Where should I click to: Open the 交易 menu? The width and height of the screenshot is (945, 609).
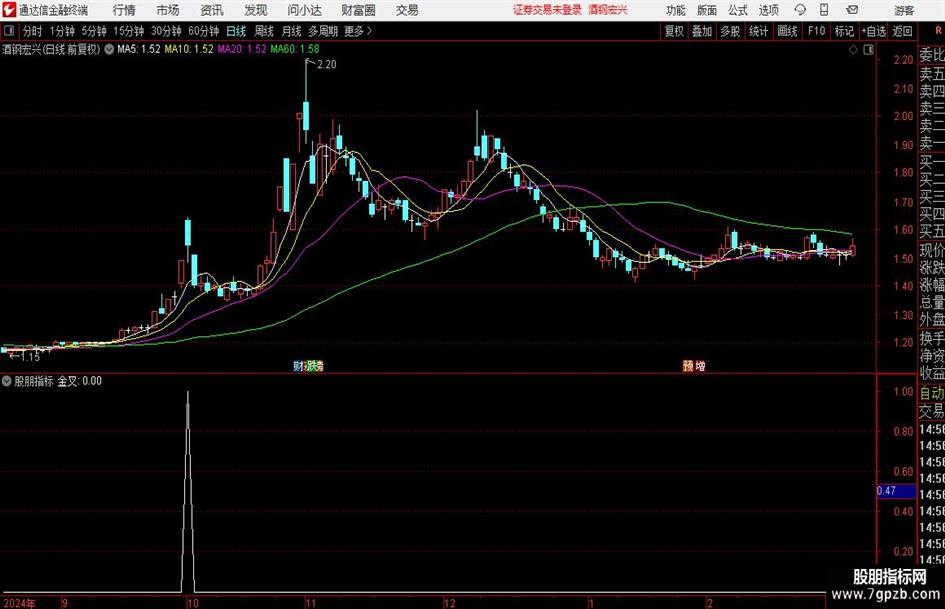click(x=407, y=10)
